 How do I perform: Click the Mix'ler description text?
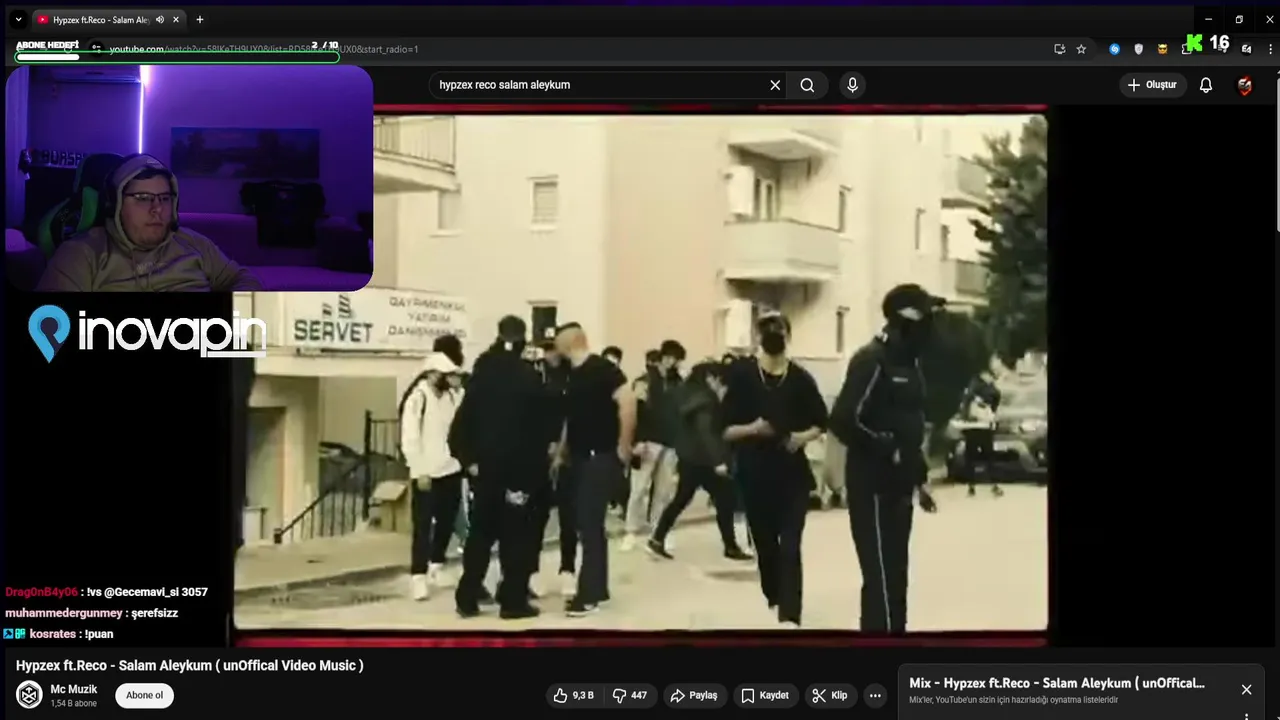1014,700
